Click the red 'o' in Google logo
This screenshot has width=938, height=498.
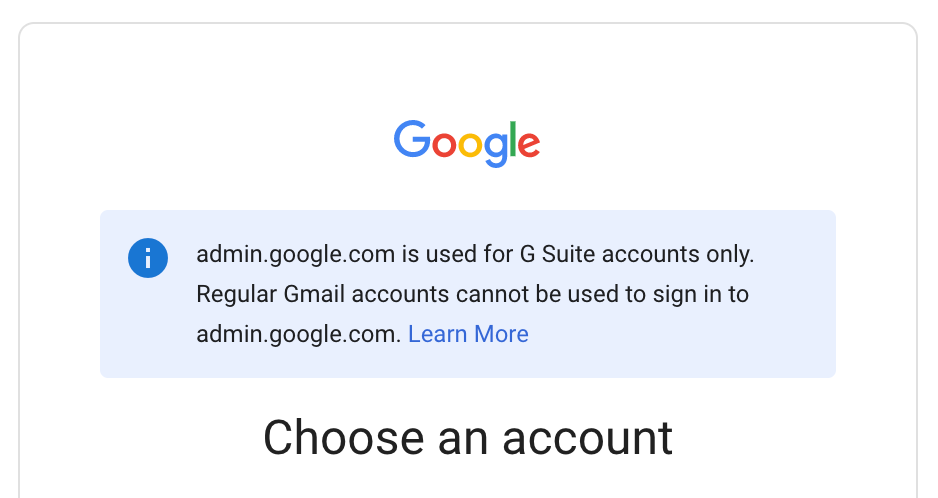pos(444,144)
